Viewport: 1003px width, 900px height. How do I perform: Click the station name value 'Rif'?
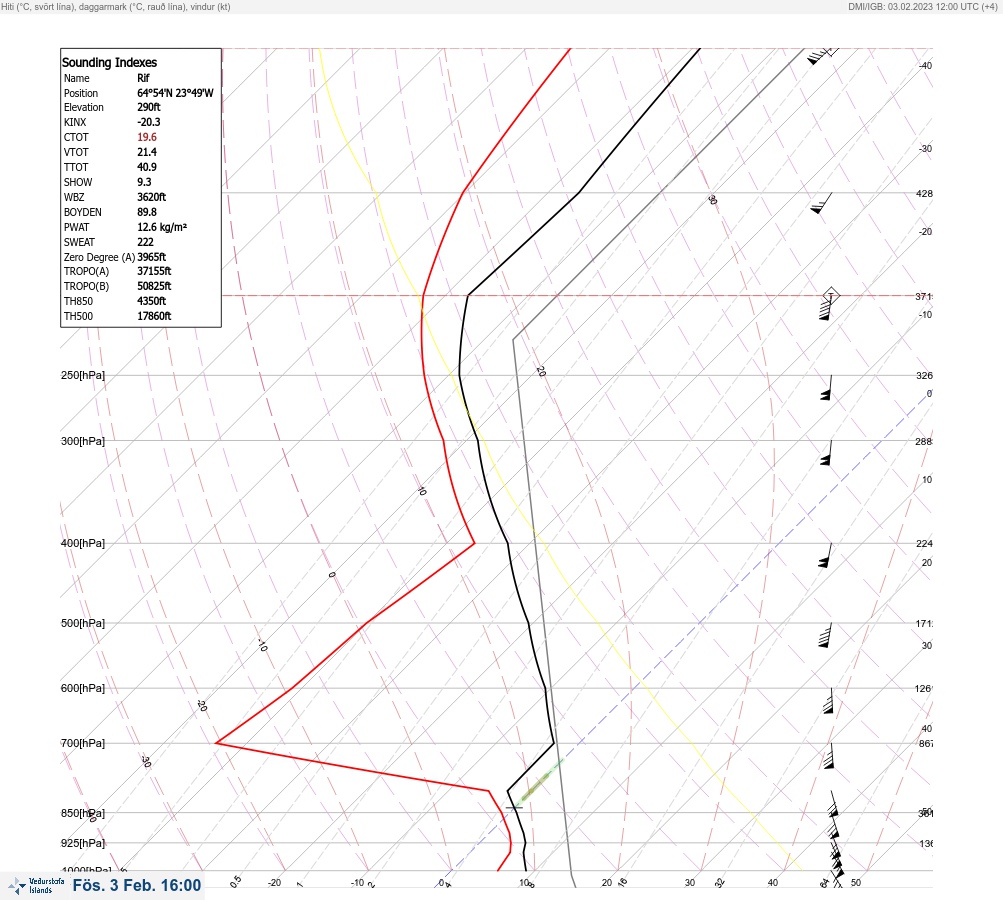(143, 78)
